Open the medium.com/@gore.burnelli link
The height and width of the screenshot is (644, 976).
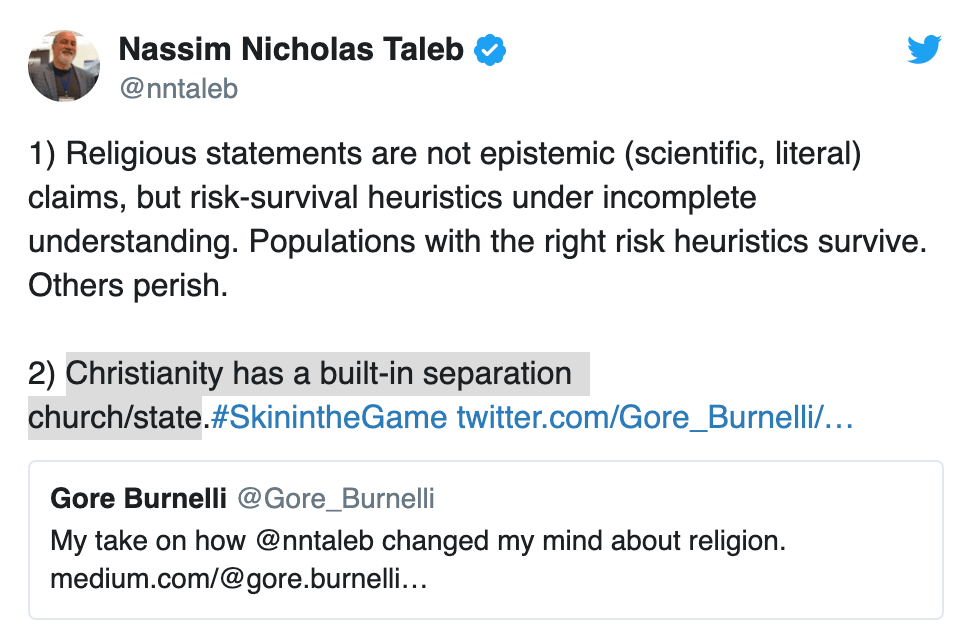tap(239, 579)
